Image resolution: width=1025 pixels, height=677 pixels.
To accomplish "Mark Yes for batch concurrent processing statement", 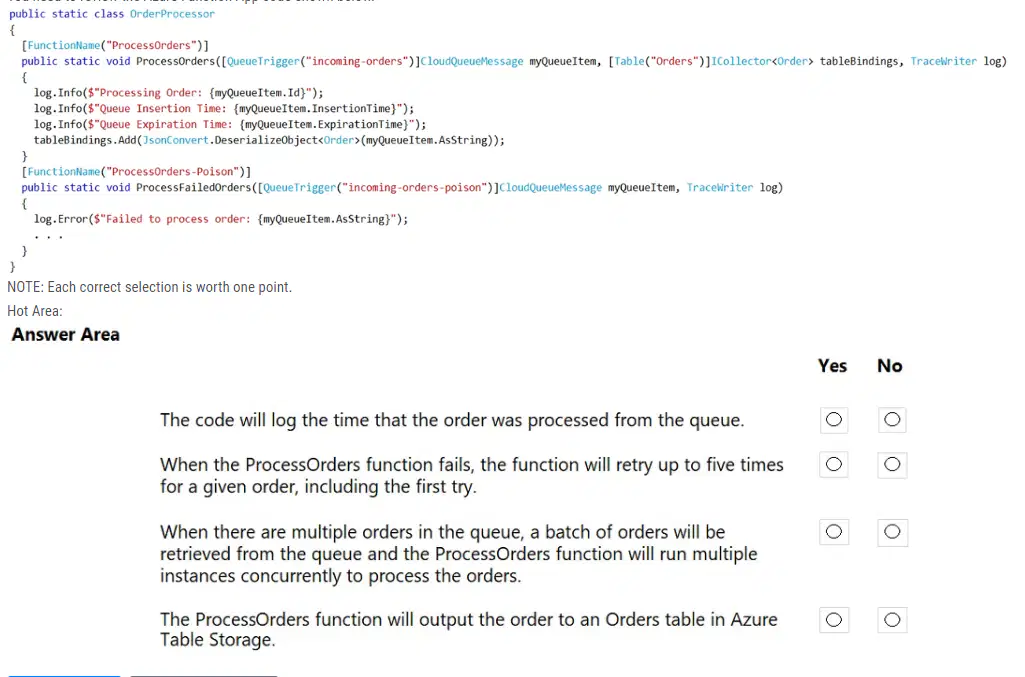I will pos(833,532).
